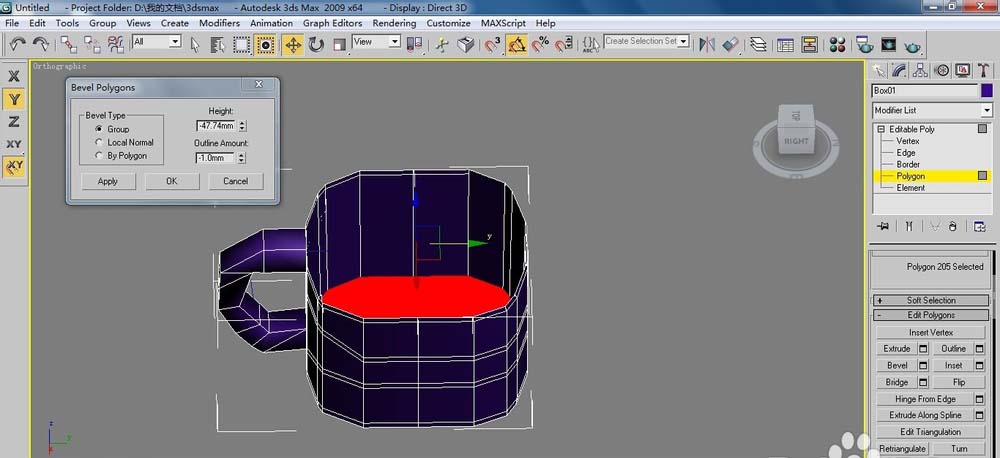Toggle Pin Stack below modifier list
Image resolution: width=1000 pixels, height=458 pixels.
[883, 226]
